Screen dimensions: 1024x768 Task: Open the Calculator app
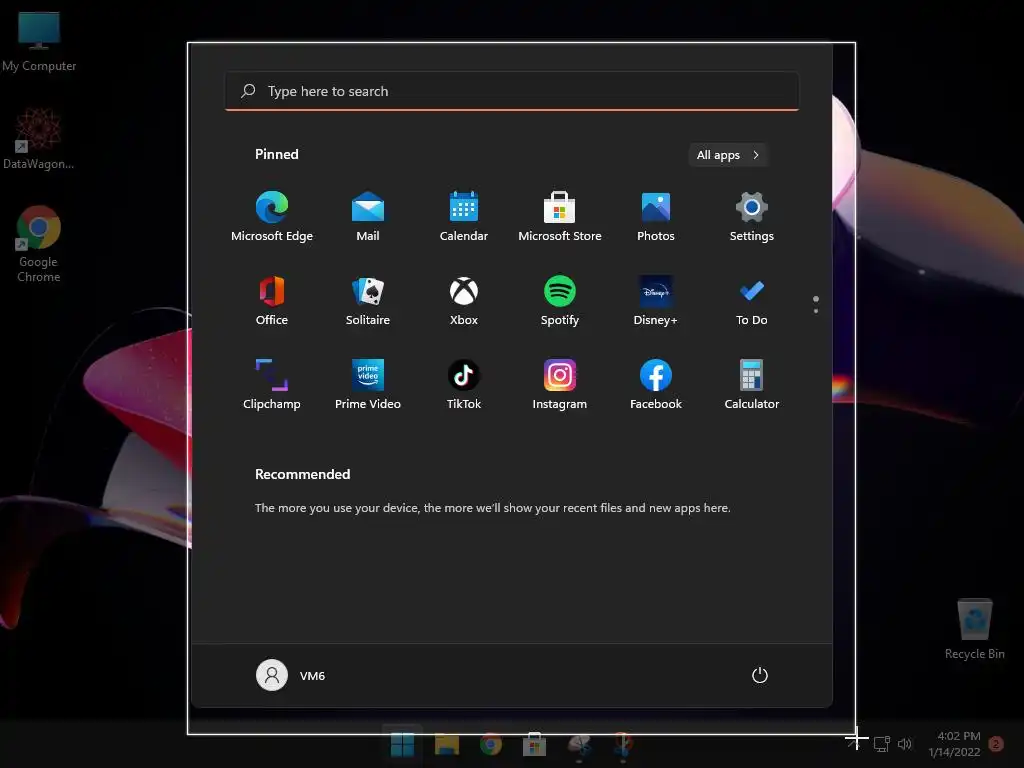click(x=752, y=385)
